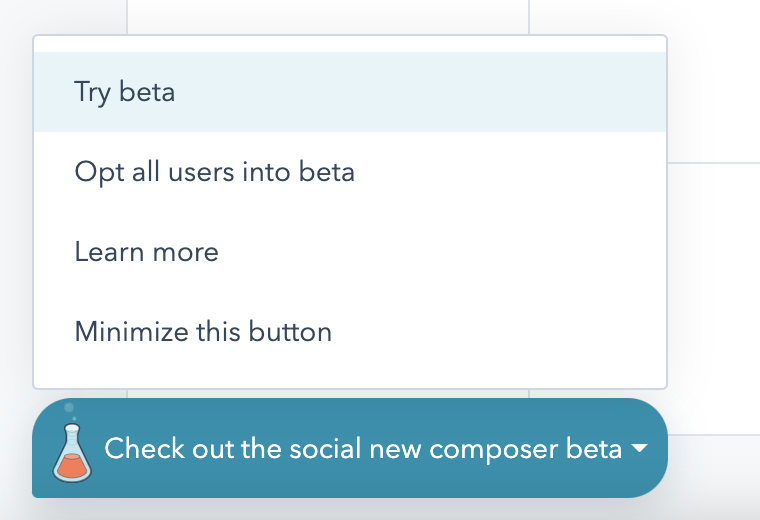Start the beta with Try beta
Viewport: 760px width, 520px height.
pyautogui.click(x=125, y=93)
